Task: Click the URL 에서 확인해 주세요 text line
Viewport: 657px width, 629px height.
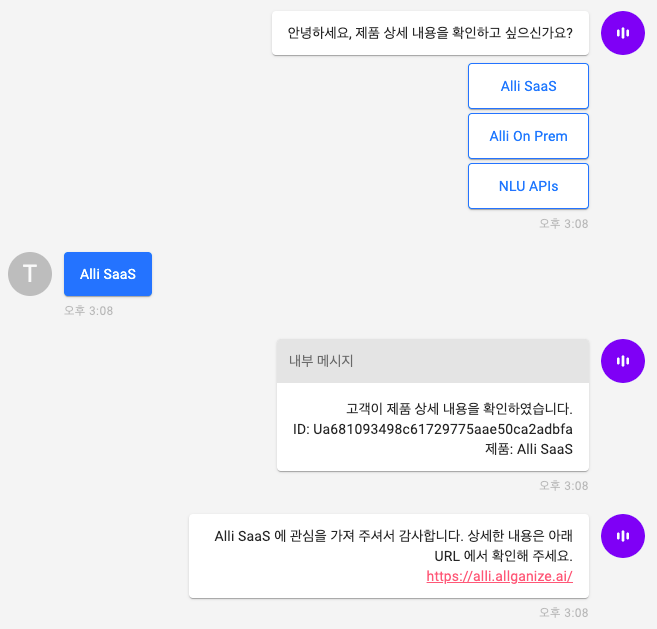Action: [503, 556]
